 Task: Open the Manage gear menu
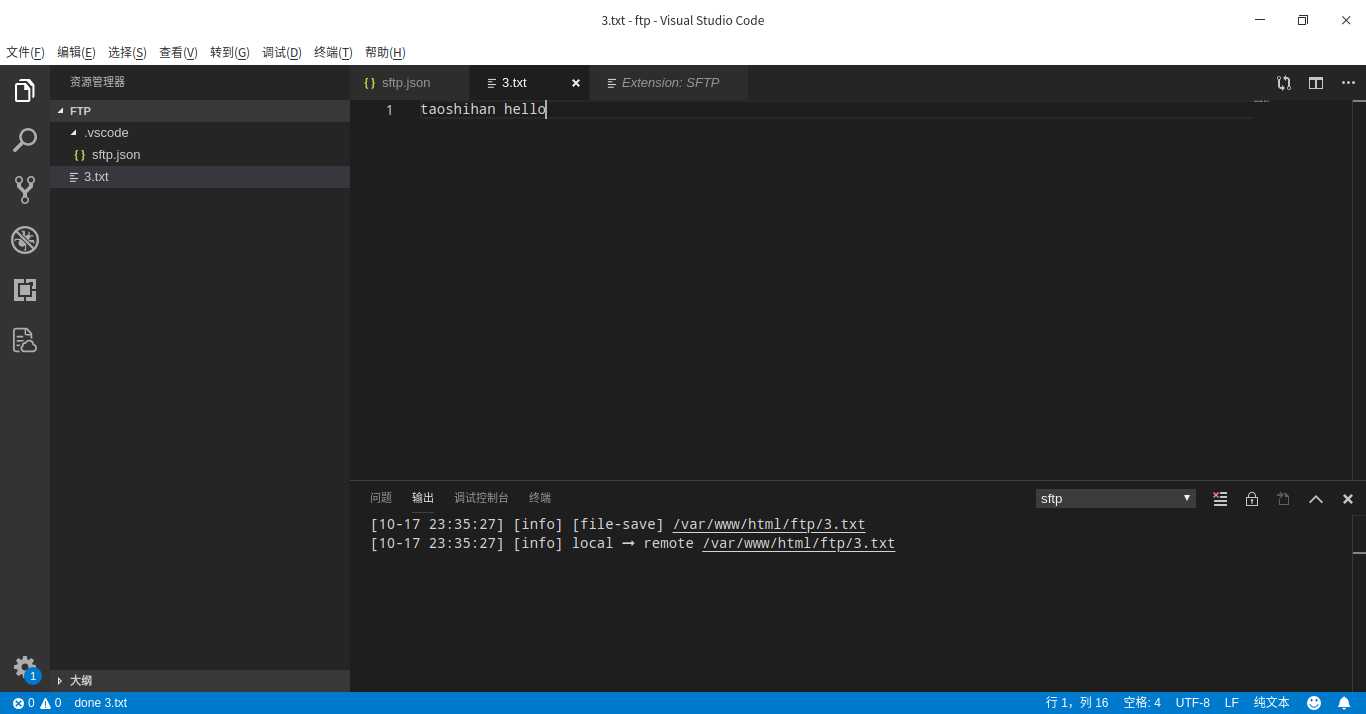pyautogui.click(x=25, y=668)
